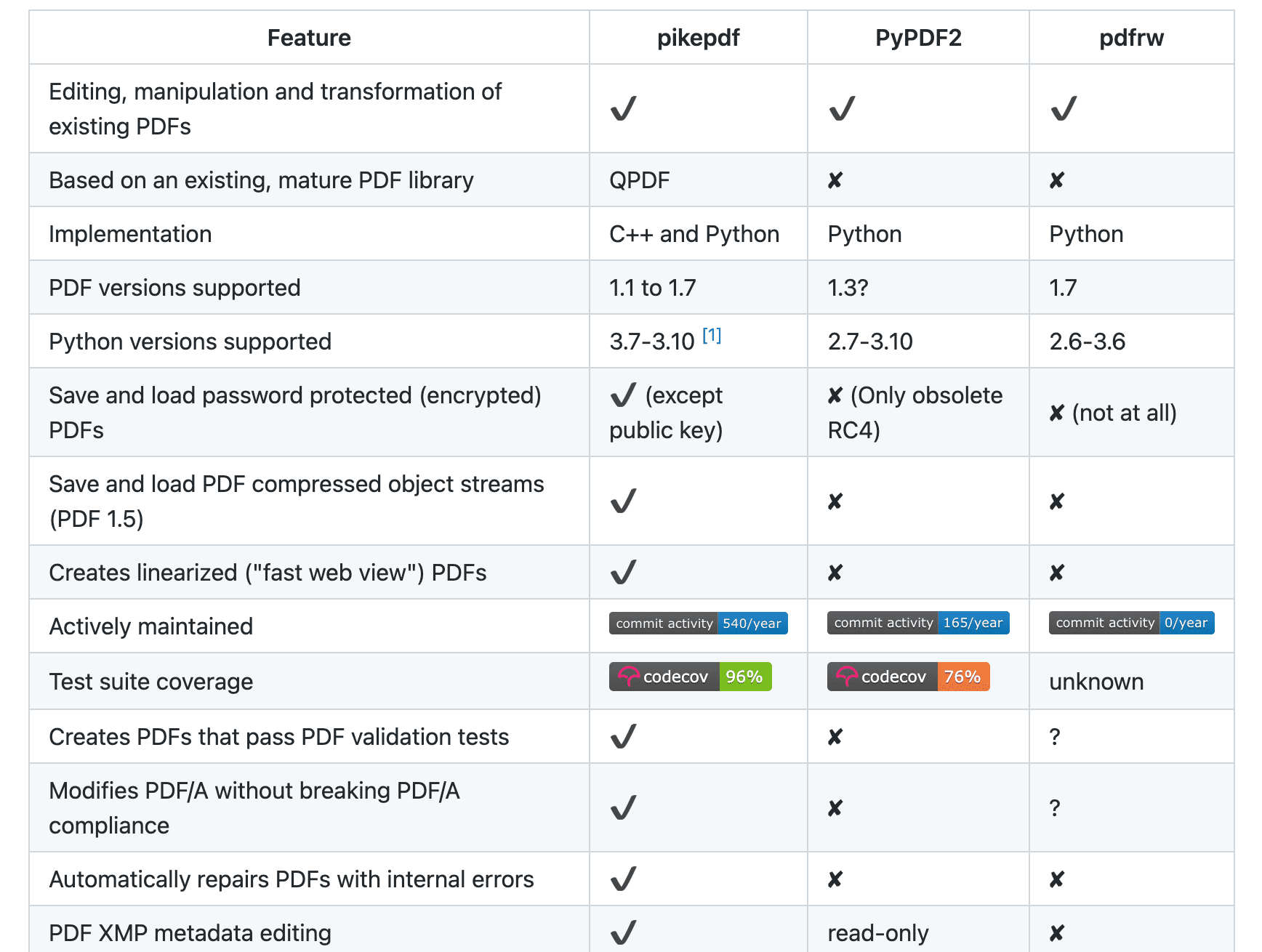Image resolution: width=1262 pixels, height=952 pixels.
Task: Click the PyPDF2 column header
Action: click(918, 38)
